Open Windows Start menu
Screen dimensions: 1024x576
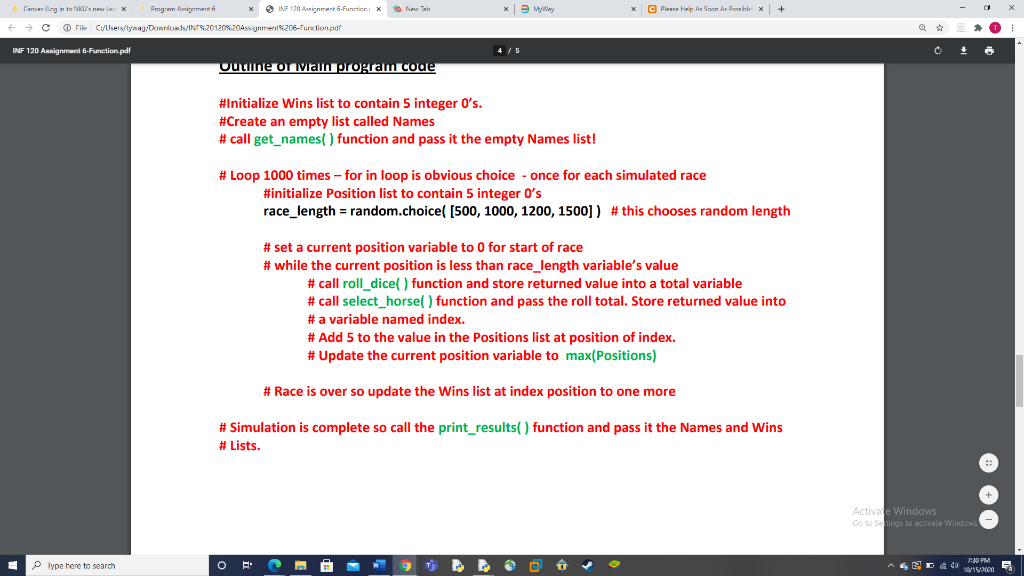(x=12, y=566)
